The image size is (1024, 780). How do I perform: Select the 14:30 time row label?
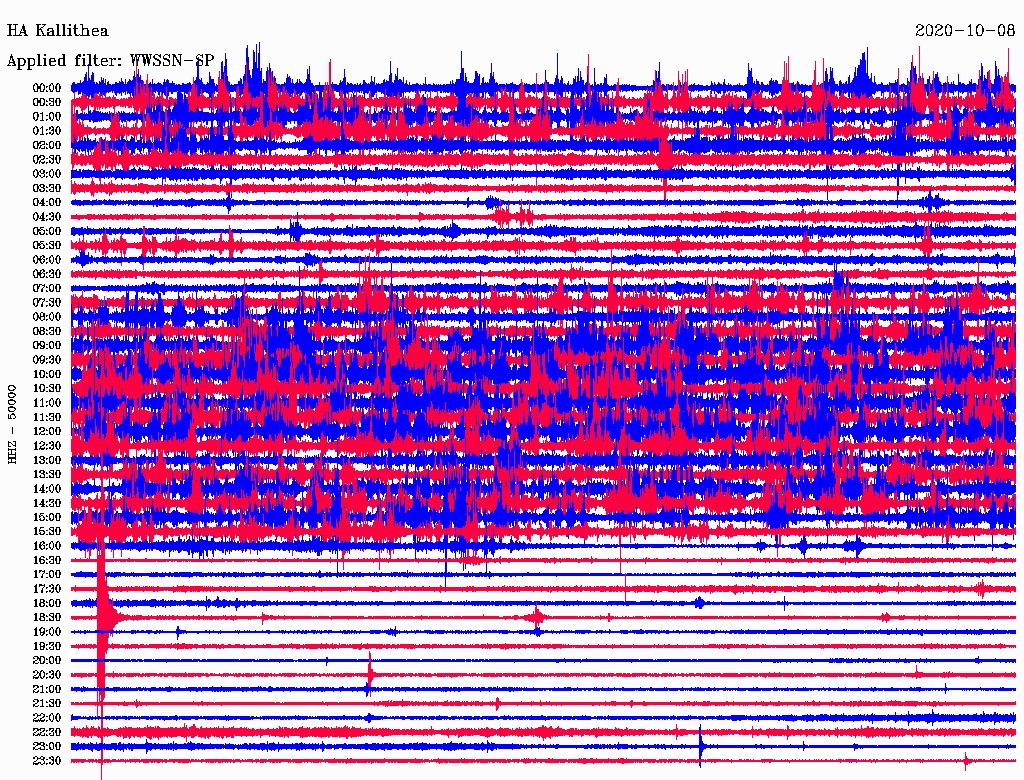tap(47, 503)
